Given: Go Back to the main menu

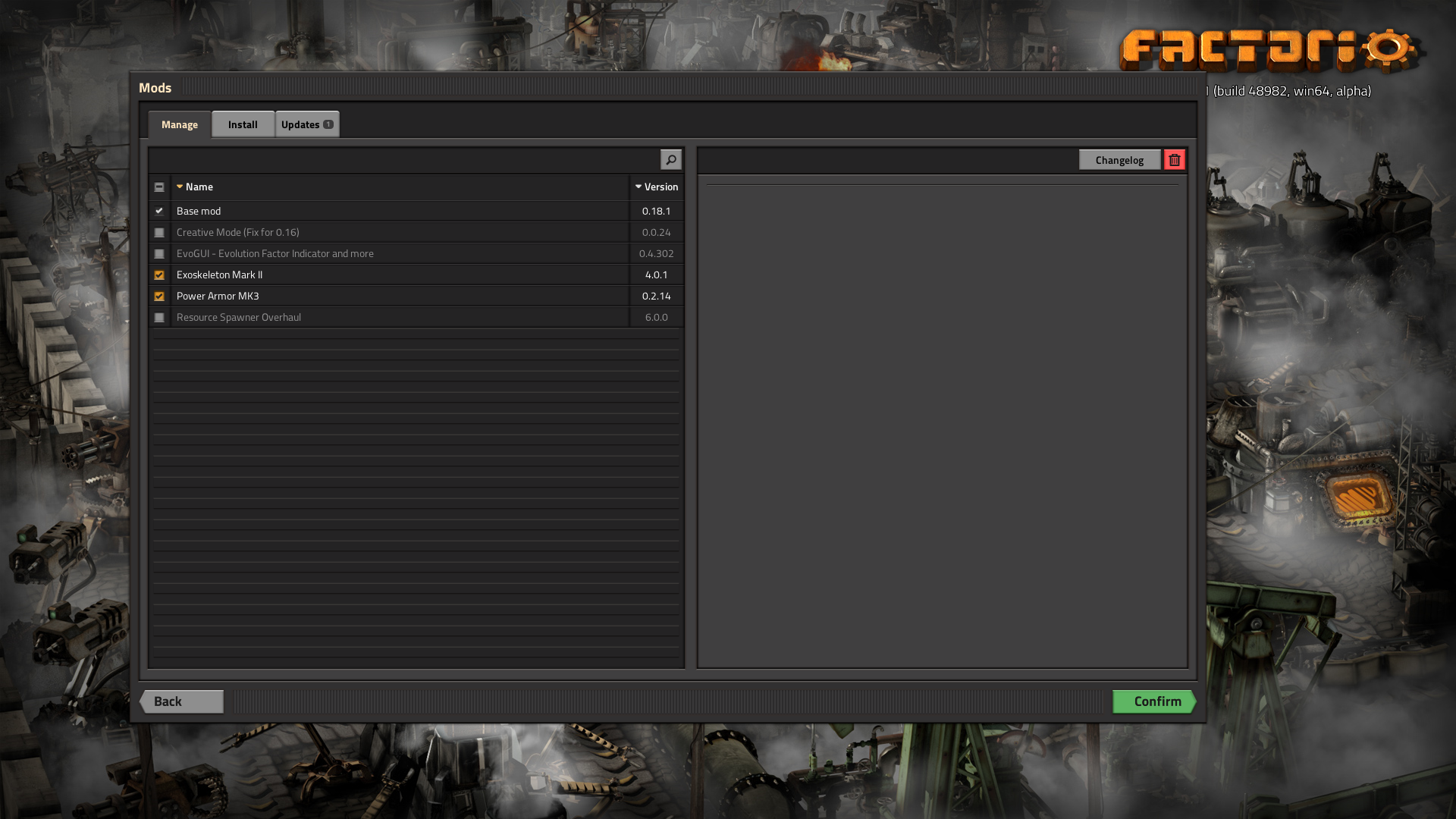Looking at the screenshot, I should [x=182, y=701].
